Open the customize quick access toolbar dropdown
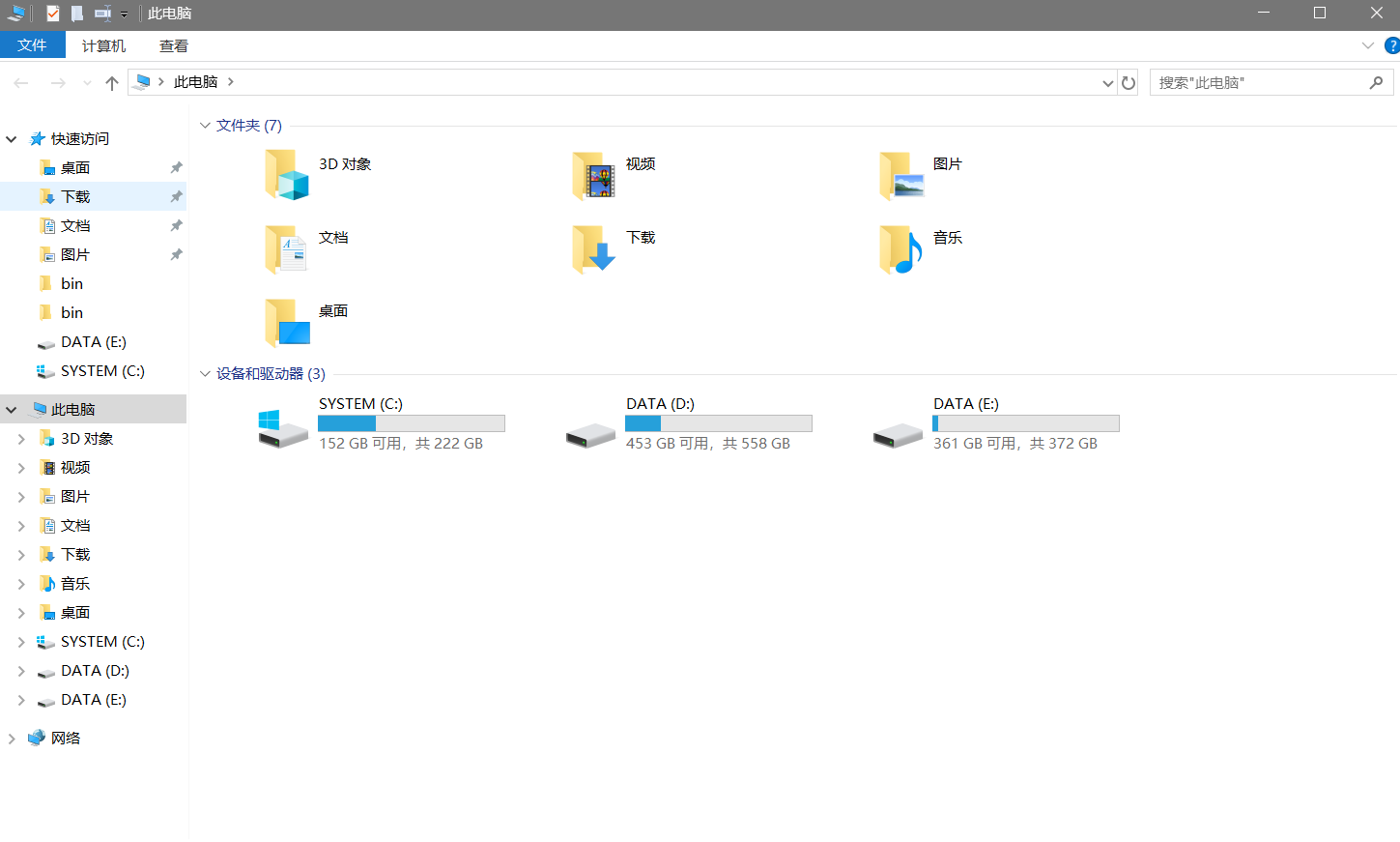This screenshot has width=1400, height=842. pyautogui.click(x=124, y=15)
